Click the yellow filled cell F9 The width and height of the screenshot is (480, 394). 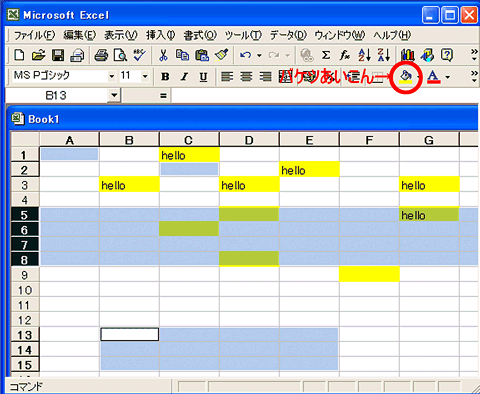click(369, 274)
